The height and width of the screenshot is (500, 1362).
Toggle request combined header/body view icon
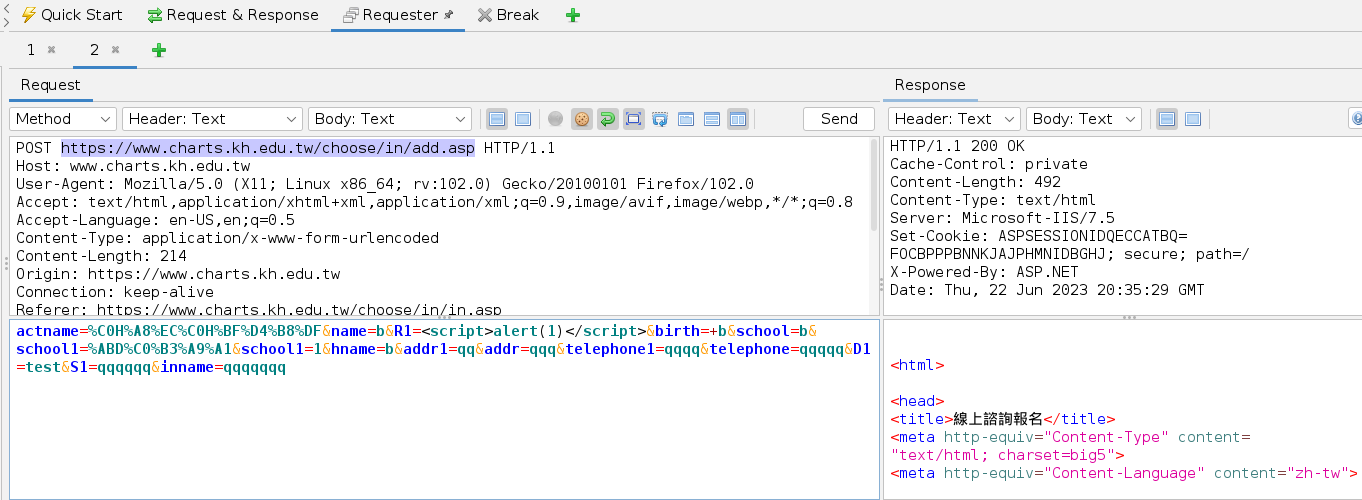[522, 119]
